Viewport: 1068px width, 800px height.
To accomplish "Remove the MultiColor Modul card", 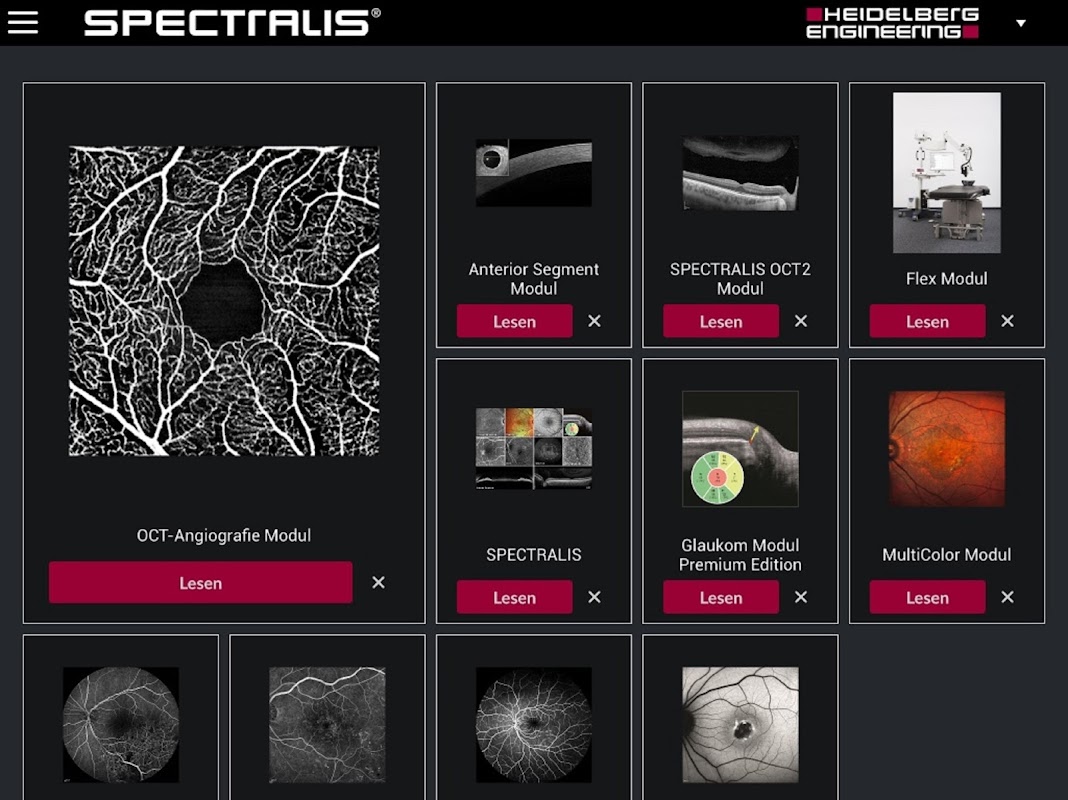I will [1007, 597].
